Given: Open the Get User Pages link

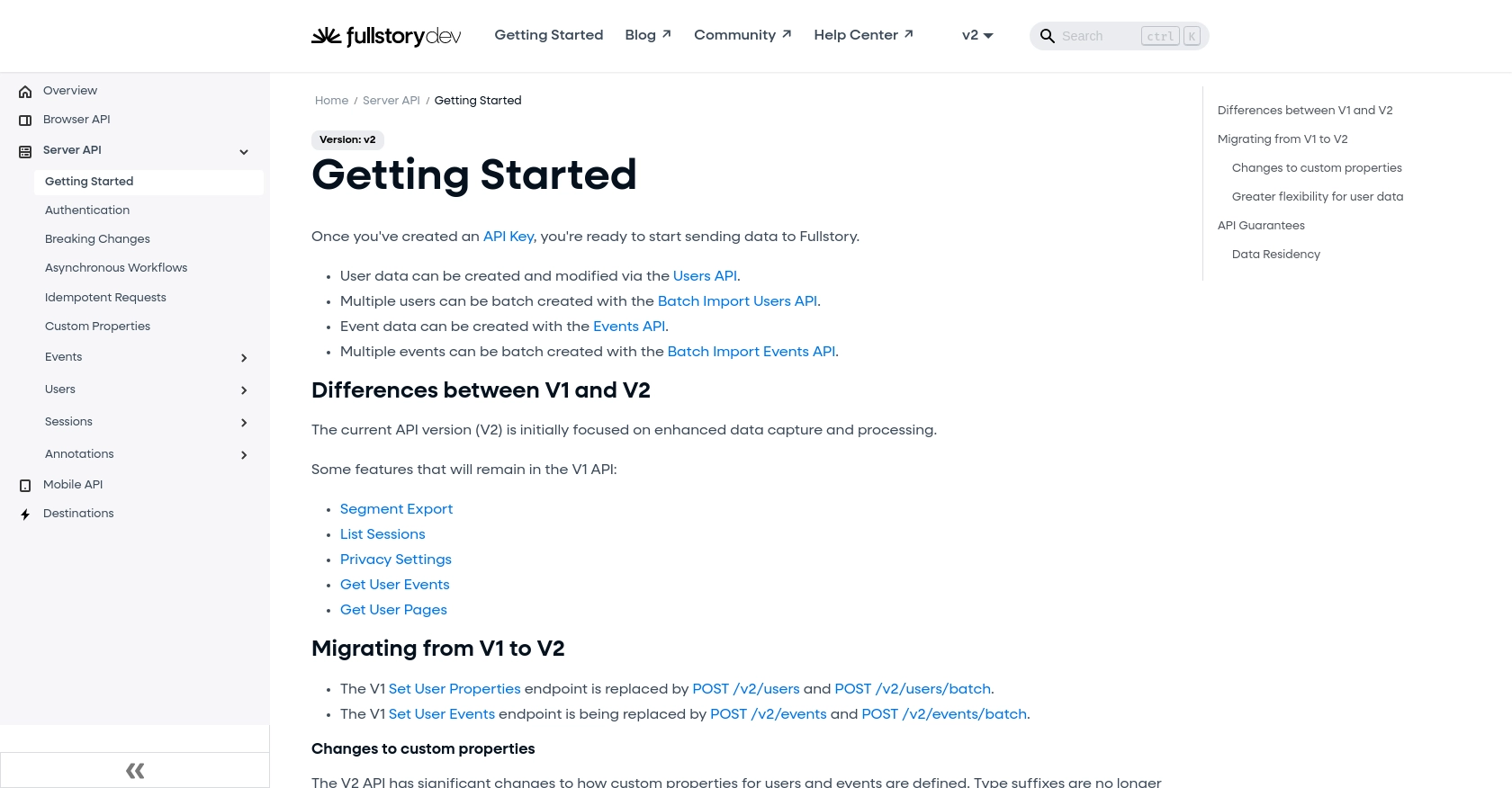Looking at the screenshot, I should (393, 610).
